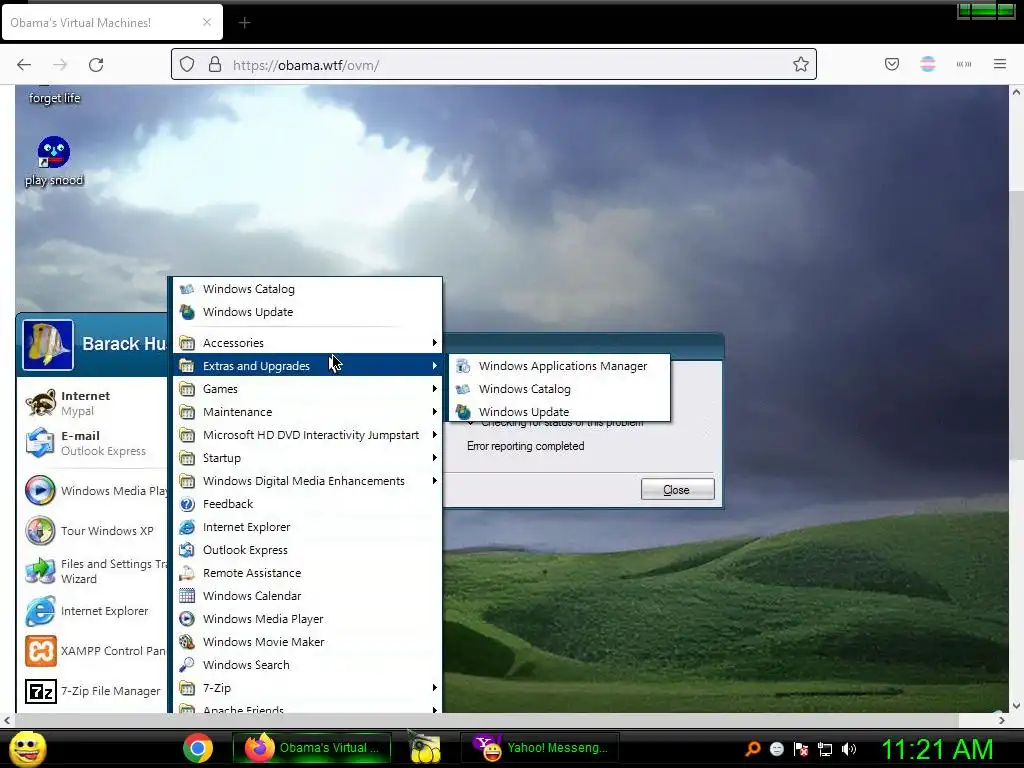The width and height of the screenshot is (1024, 768).
Task: Open Windows Update in Extras submenu
Action: [560, 412]
